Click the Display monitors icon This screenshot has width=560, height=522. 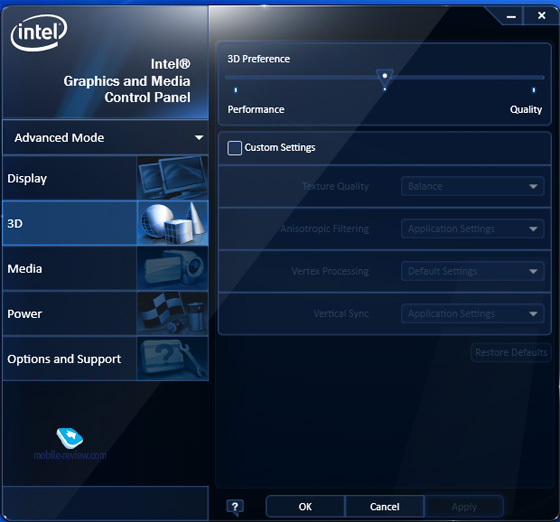[172, 178]
